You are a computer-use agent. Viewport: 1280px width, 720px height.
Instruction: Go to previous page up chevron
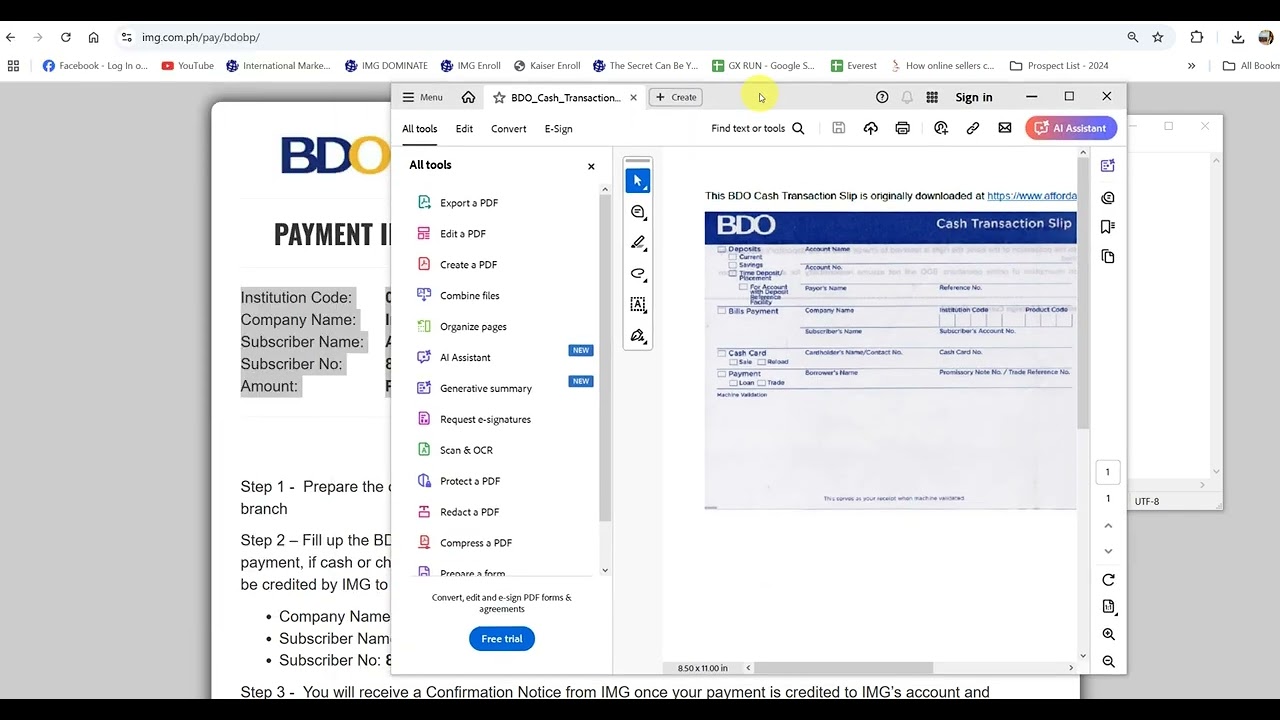click(x=1108, y=526)
